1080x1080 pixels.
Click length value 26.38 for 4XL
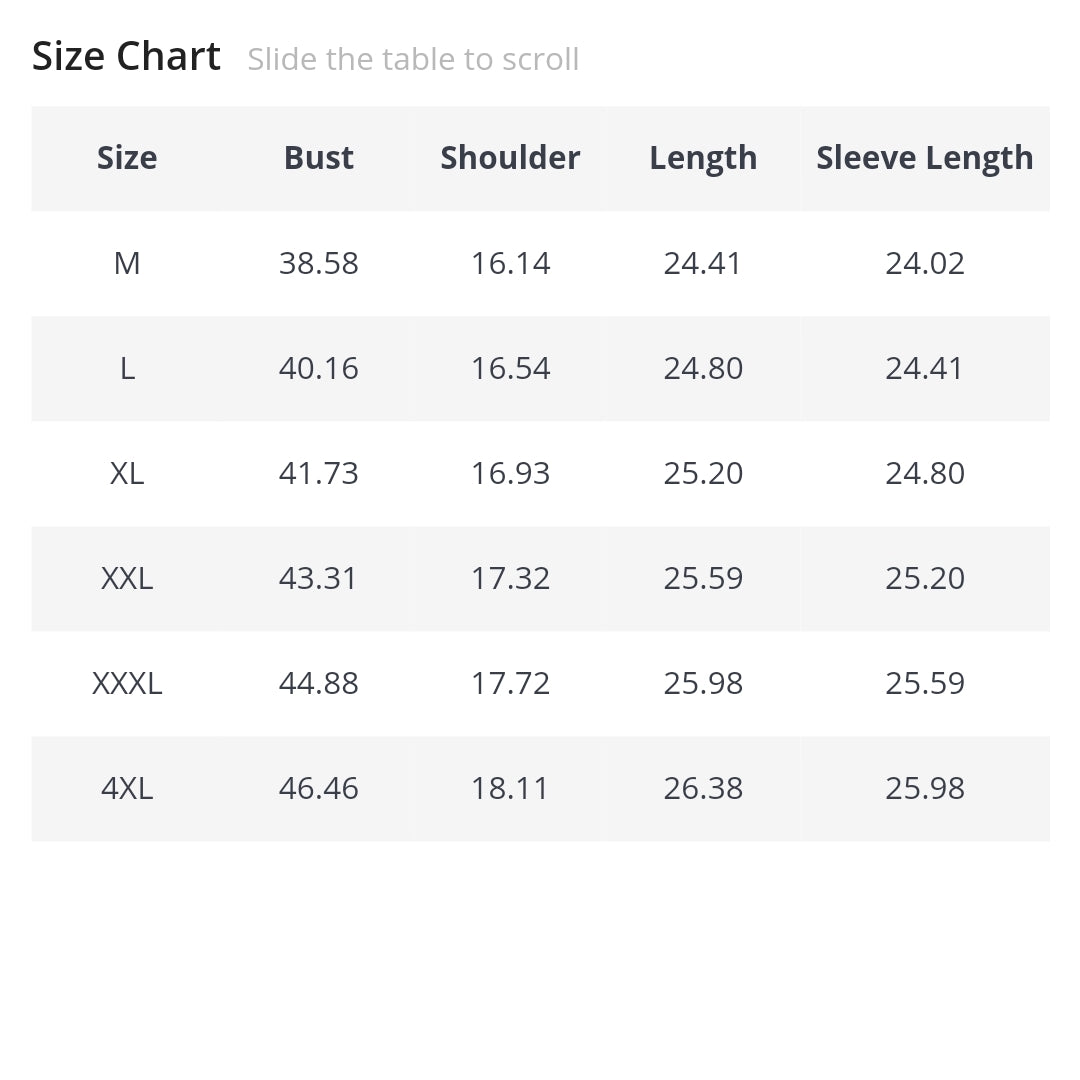703,788
